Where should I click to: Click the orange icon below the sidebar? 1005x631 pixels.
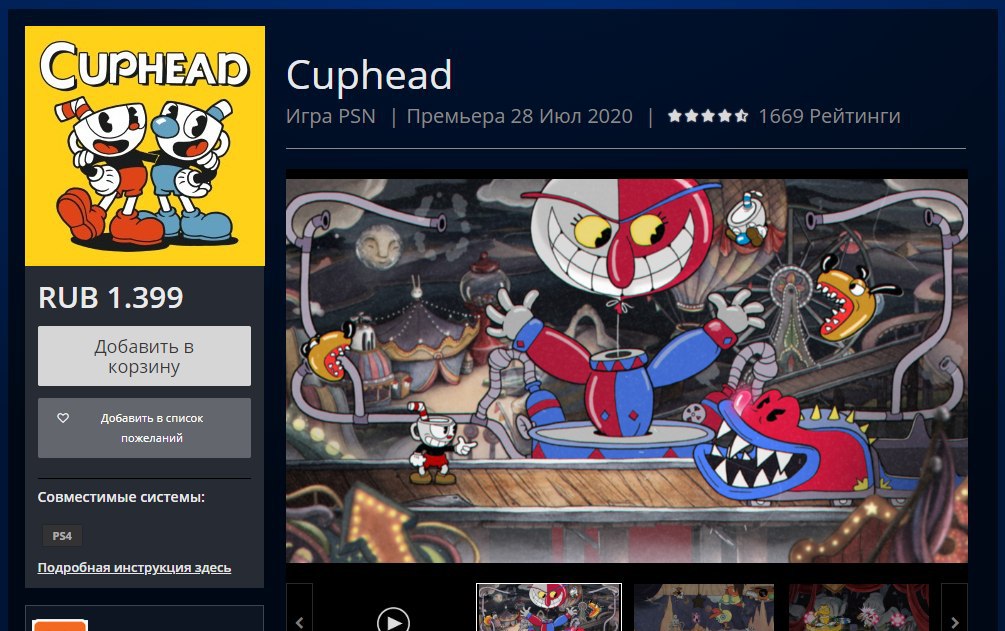click(x=60, y=625)
